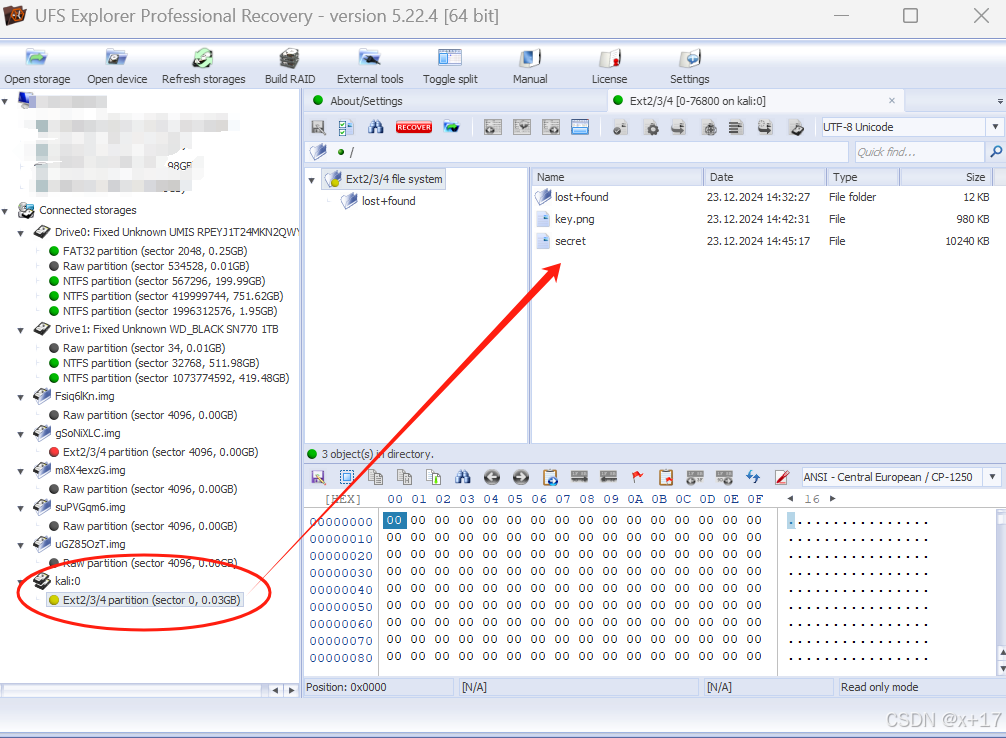Select the kali:0 storage item
Viewport: 1006px width, 738px height.
click(67, 581)
